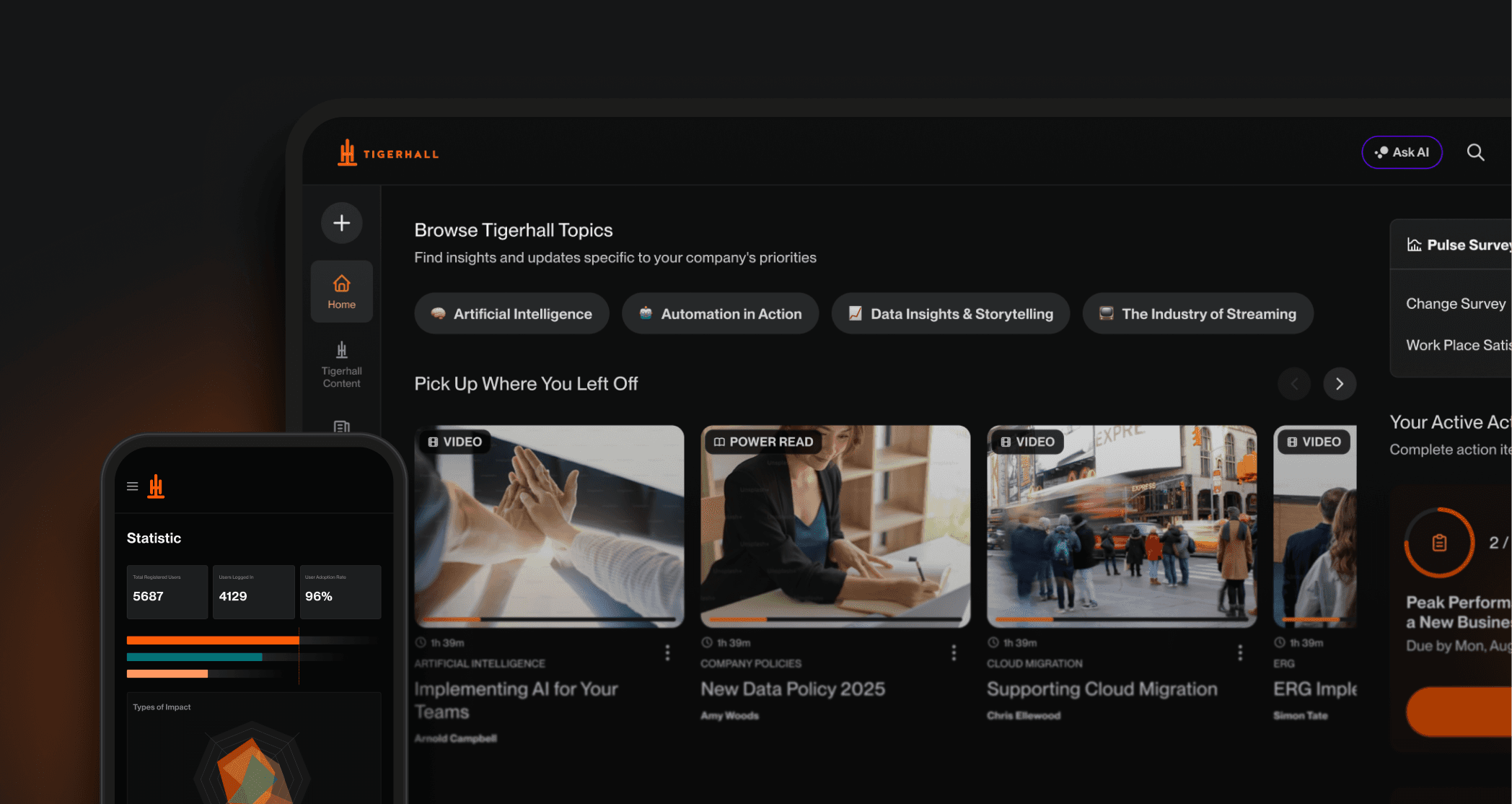Screen dimensions: 1512x804
Task: Choose Data Insights & Storytelling topic
Action: (x=950, y=313)
